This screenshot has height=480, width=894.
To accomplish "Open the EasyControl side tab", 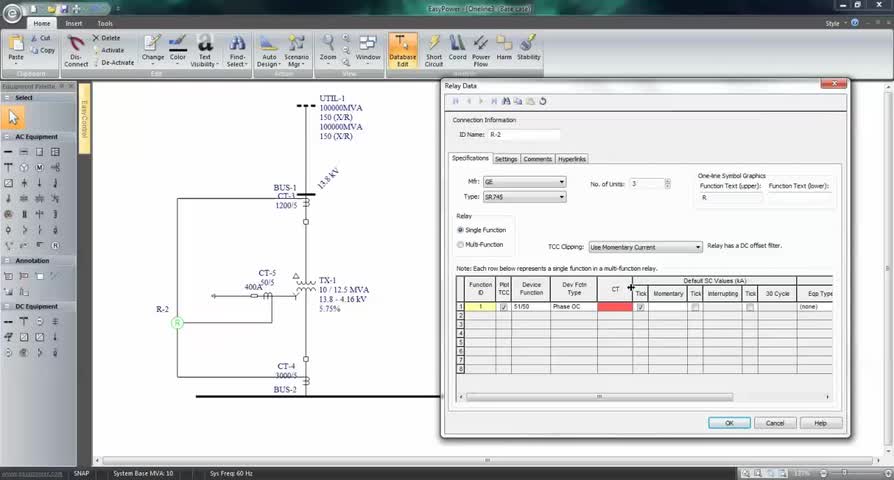I will point(84,119).
